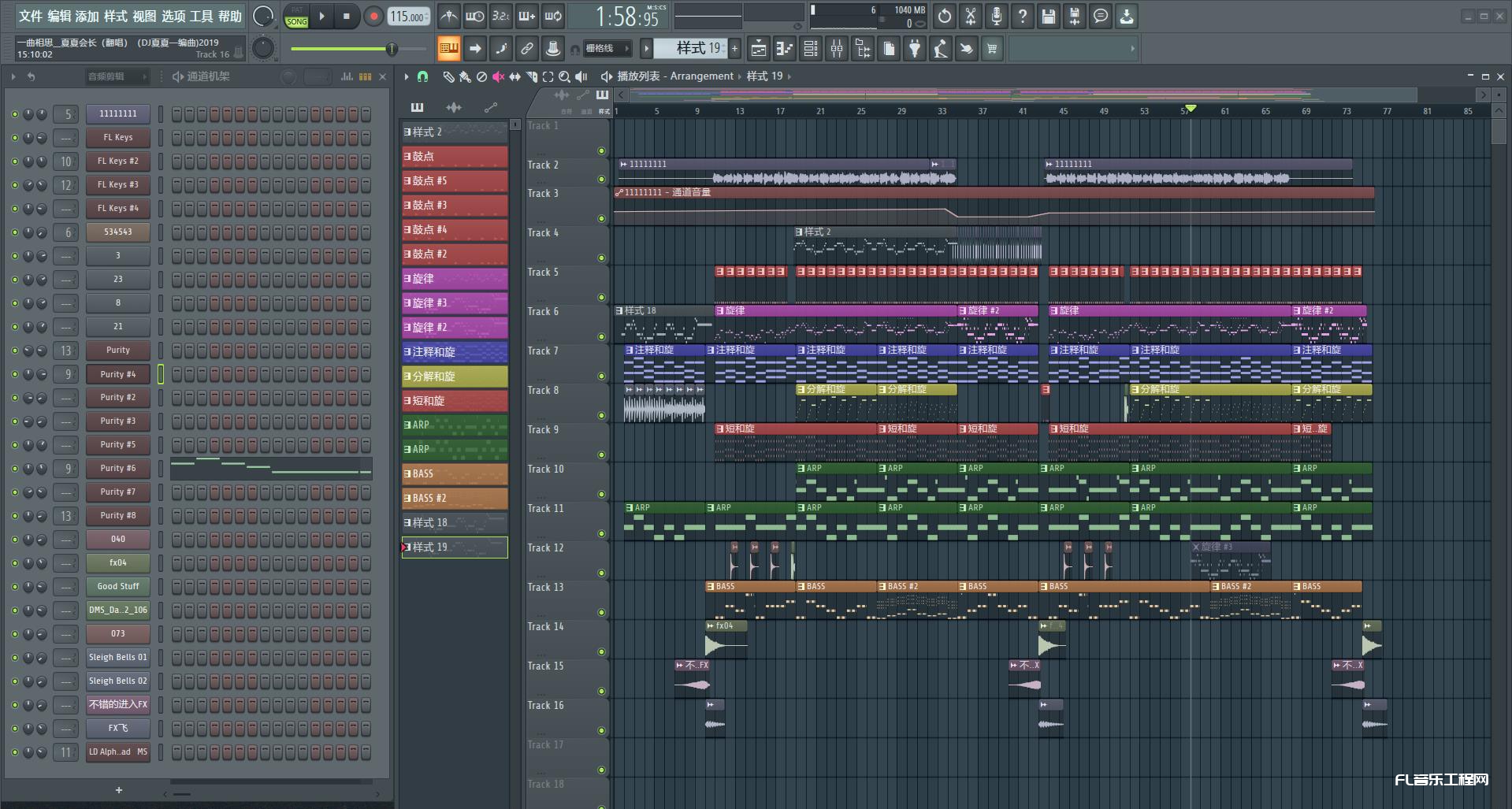Open the 编辑 menu

coord(59,16)
